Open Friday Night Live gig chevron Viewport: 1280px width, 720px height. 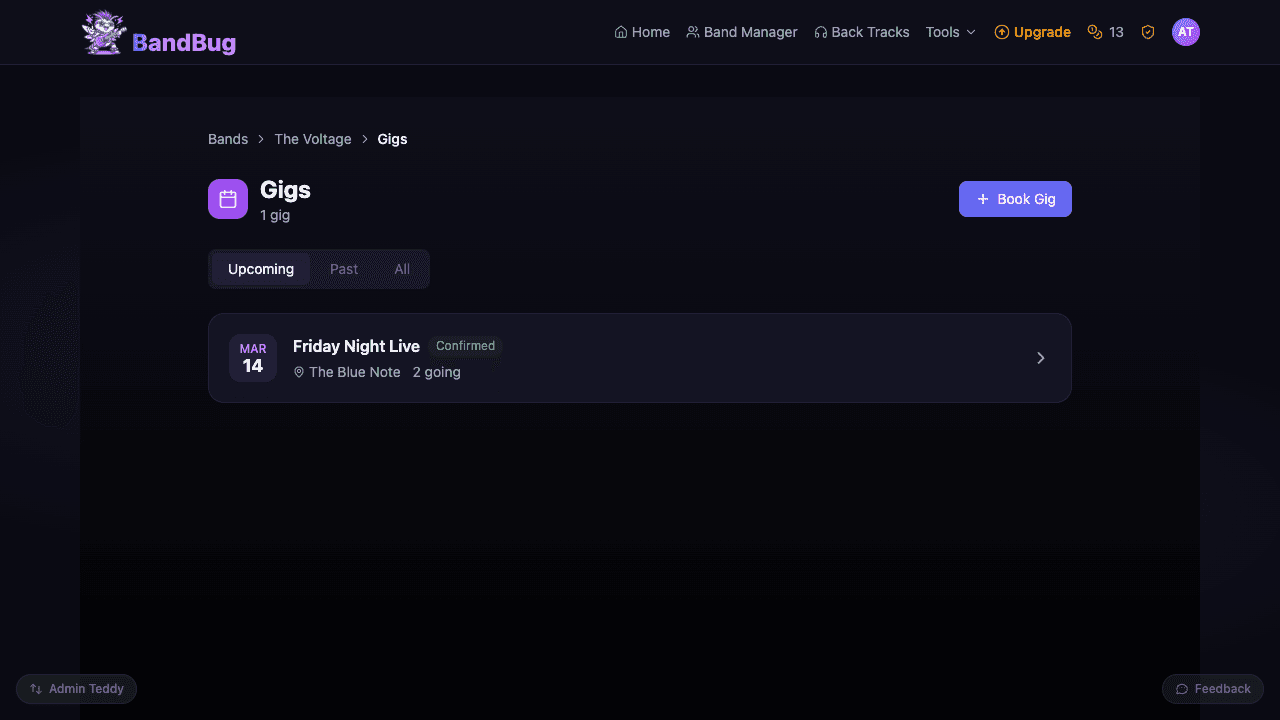tap(1041, 358)
